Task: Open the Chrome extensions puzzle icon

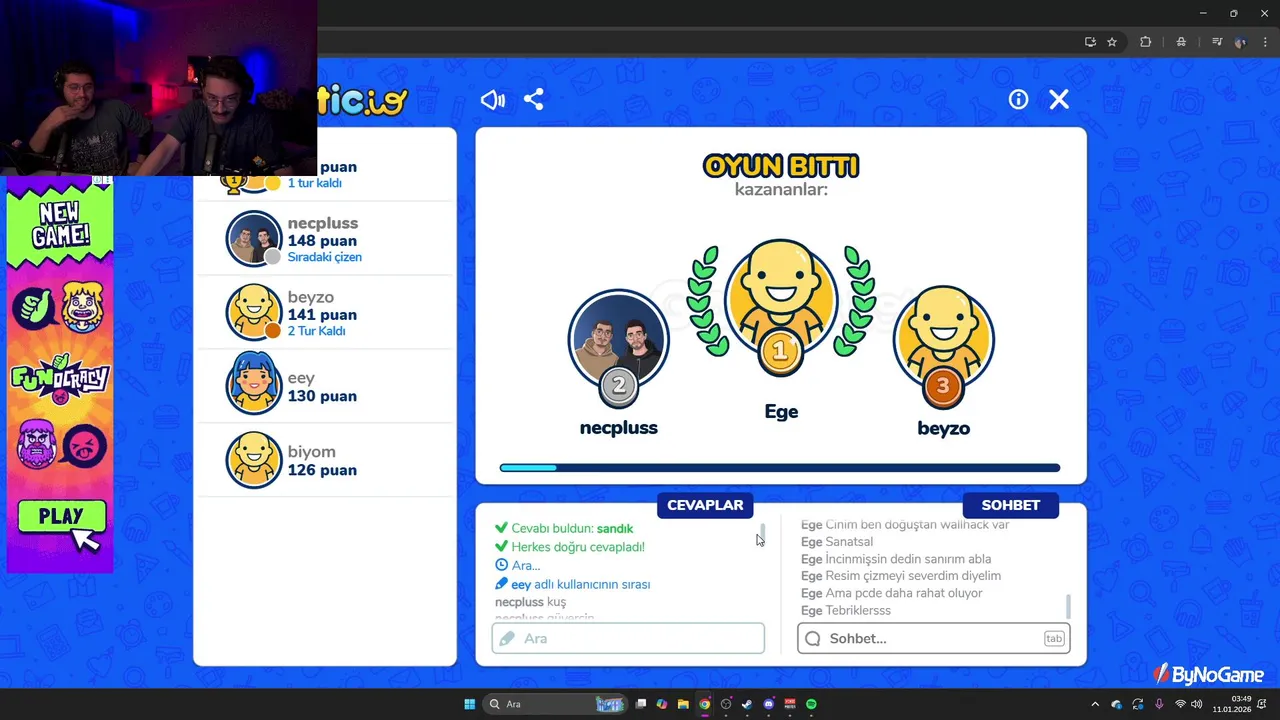Action: [1146, 42]
